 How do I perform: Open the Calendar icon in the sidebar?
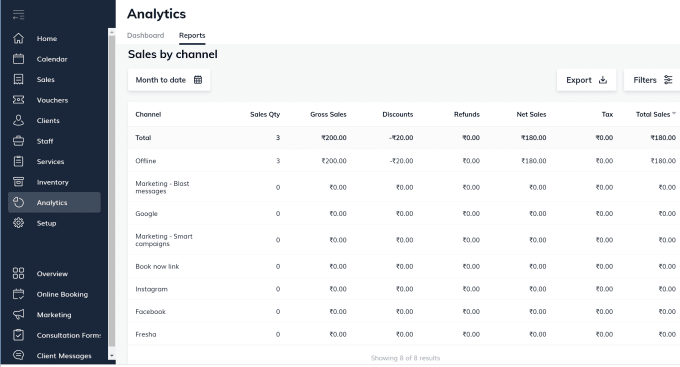tap(18, 59)
